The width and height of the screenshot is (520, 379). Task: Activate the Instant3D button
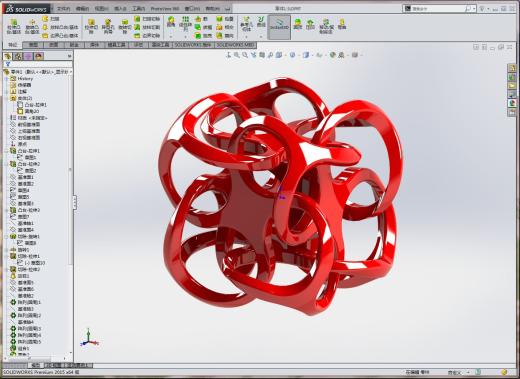tap(279, 26)
